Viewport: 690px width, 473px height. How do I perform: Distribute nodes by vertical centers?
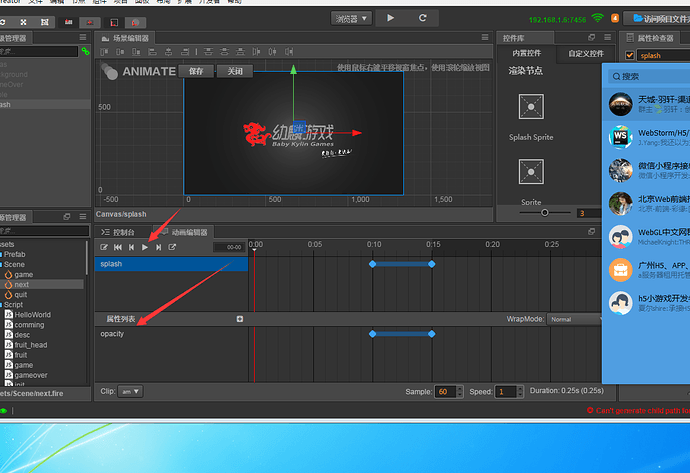click(x=224, y=52)
